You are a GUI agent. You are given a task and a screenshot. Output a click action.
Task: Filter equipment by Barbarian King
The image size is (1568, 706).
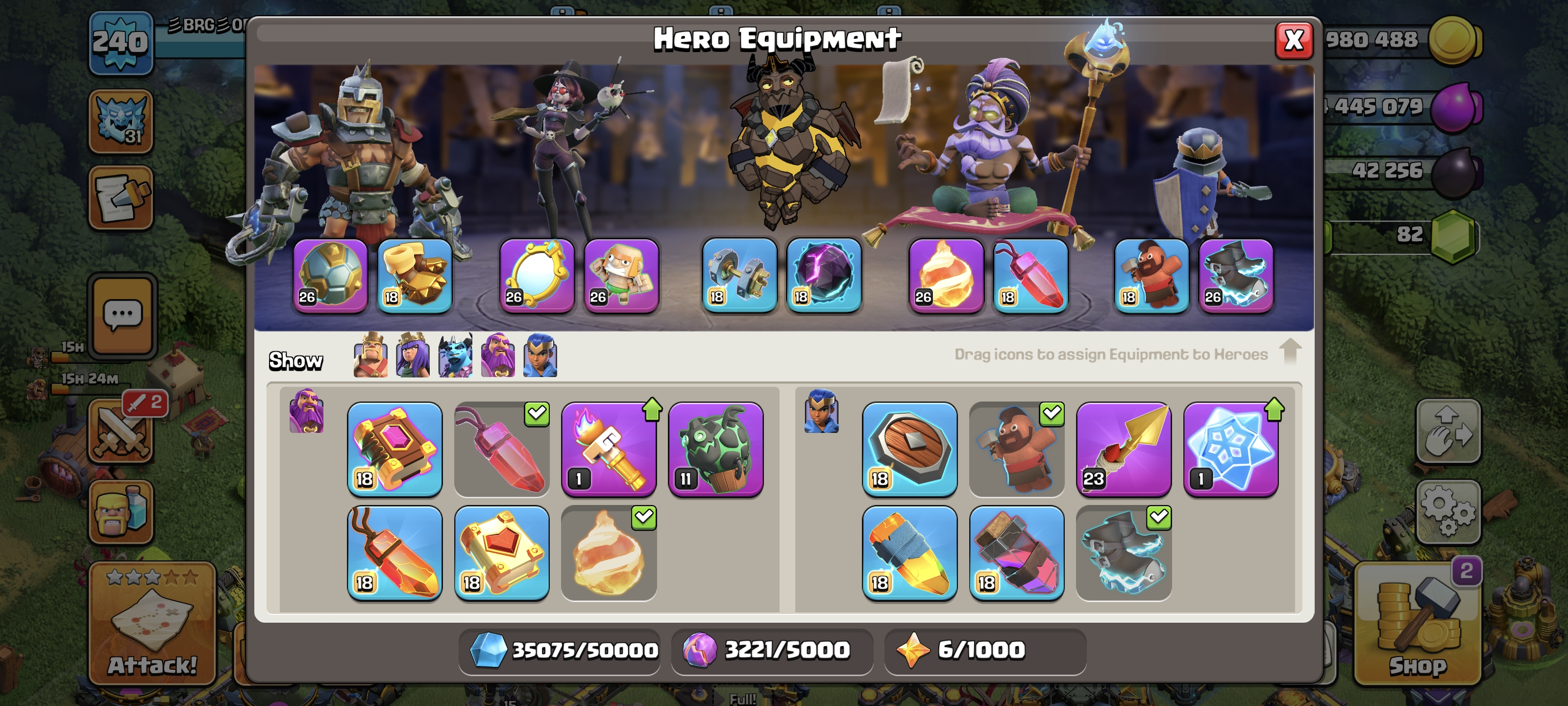(370, 355)
